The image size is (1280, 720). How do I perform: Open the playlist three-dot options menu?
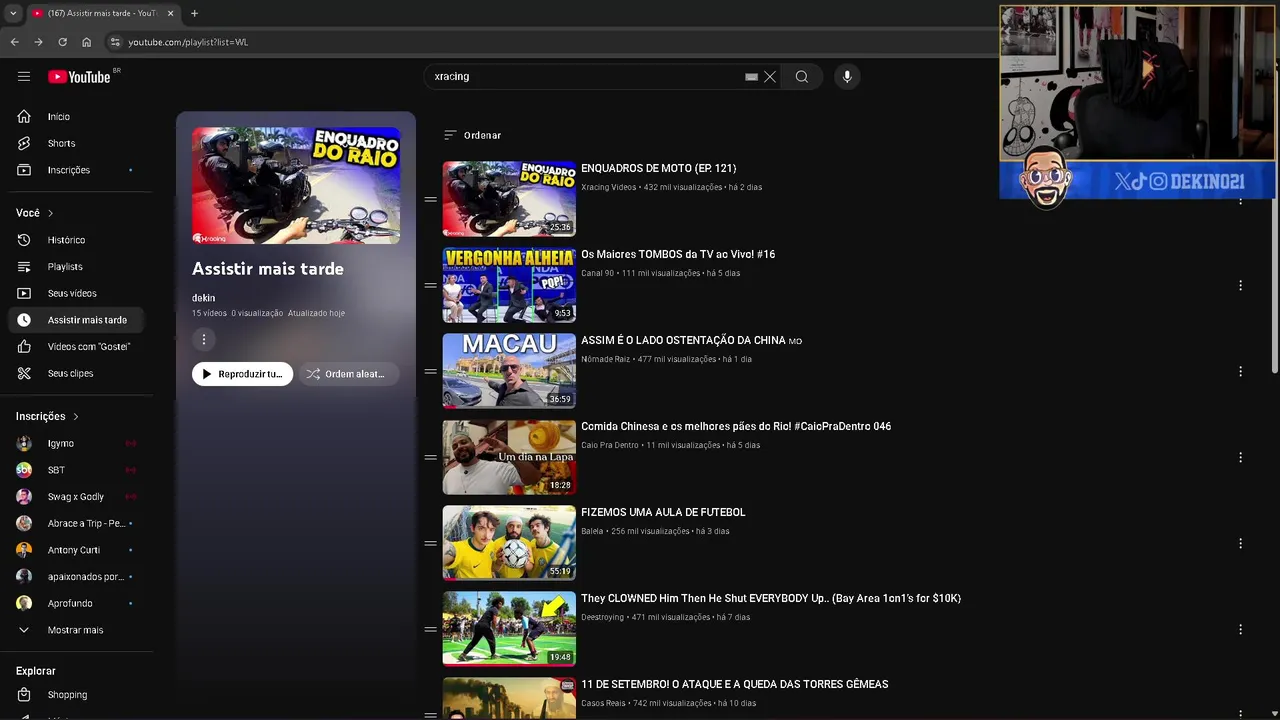[x=204, y=340]
